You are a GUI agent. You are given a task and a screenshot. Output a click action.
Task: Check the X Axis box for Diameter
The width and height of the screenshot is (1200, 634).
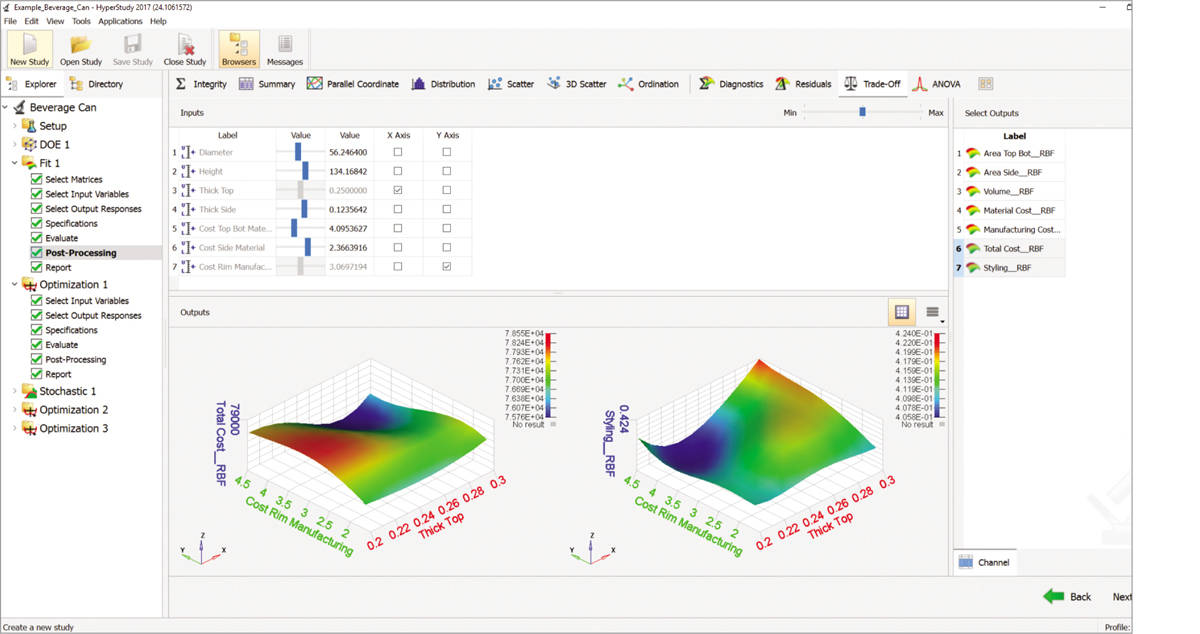(x=398, y=152)
